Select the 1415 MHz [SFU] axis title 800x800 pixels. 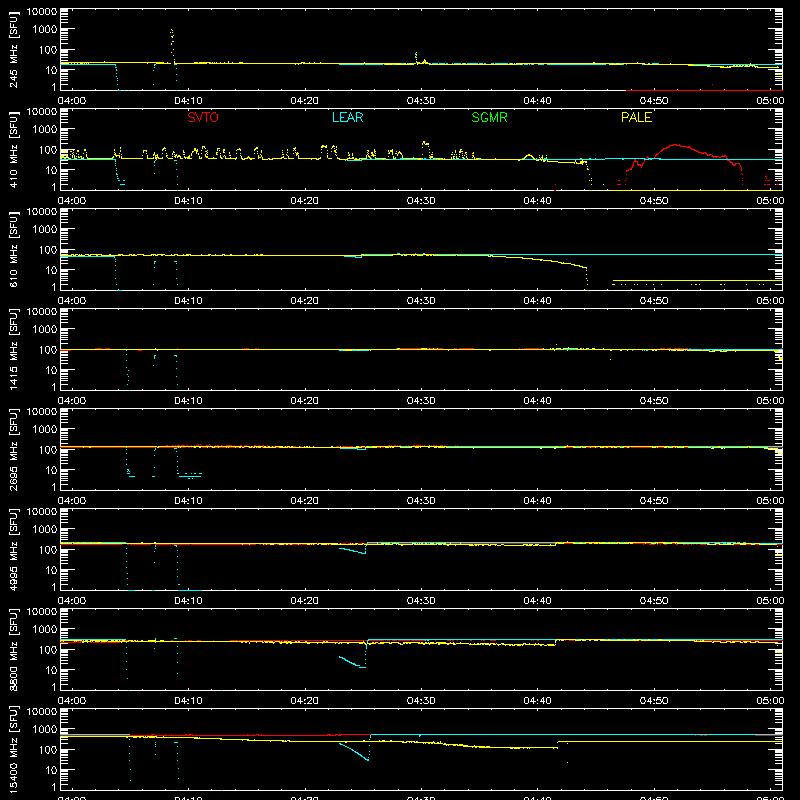pos(13,349)
